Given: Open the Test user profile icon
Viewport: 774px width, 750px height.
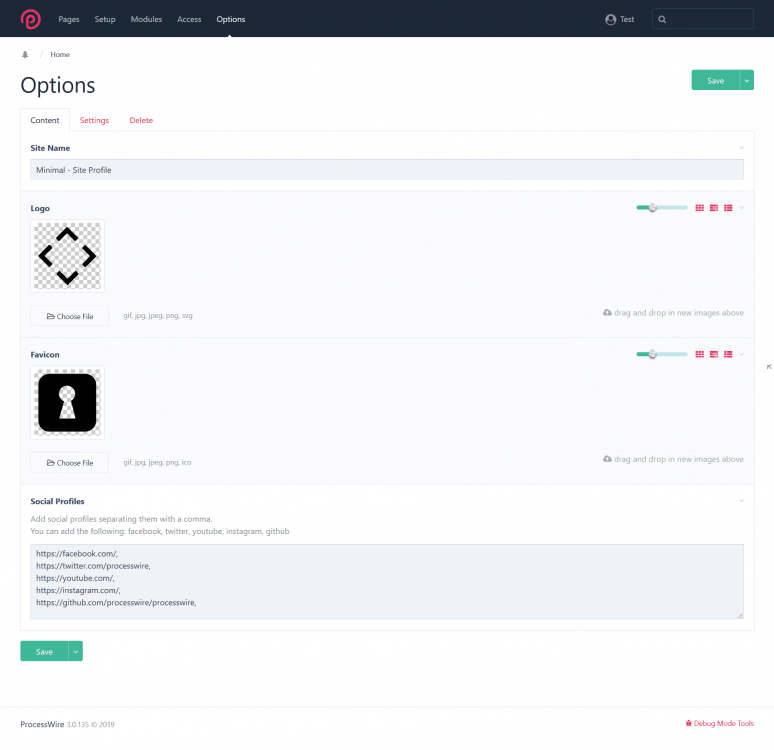Looking at the screenshot, I should point(610,19).
